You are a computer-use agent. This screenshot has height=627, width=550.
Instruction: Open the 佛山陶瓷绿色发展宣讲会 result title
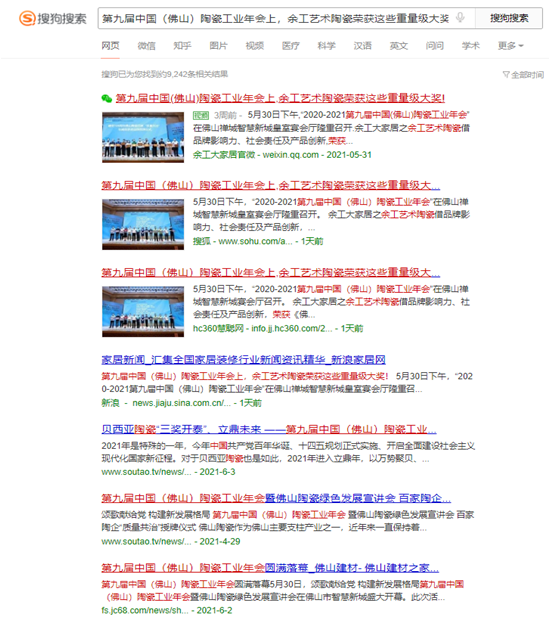[276, 498]
